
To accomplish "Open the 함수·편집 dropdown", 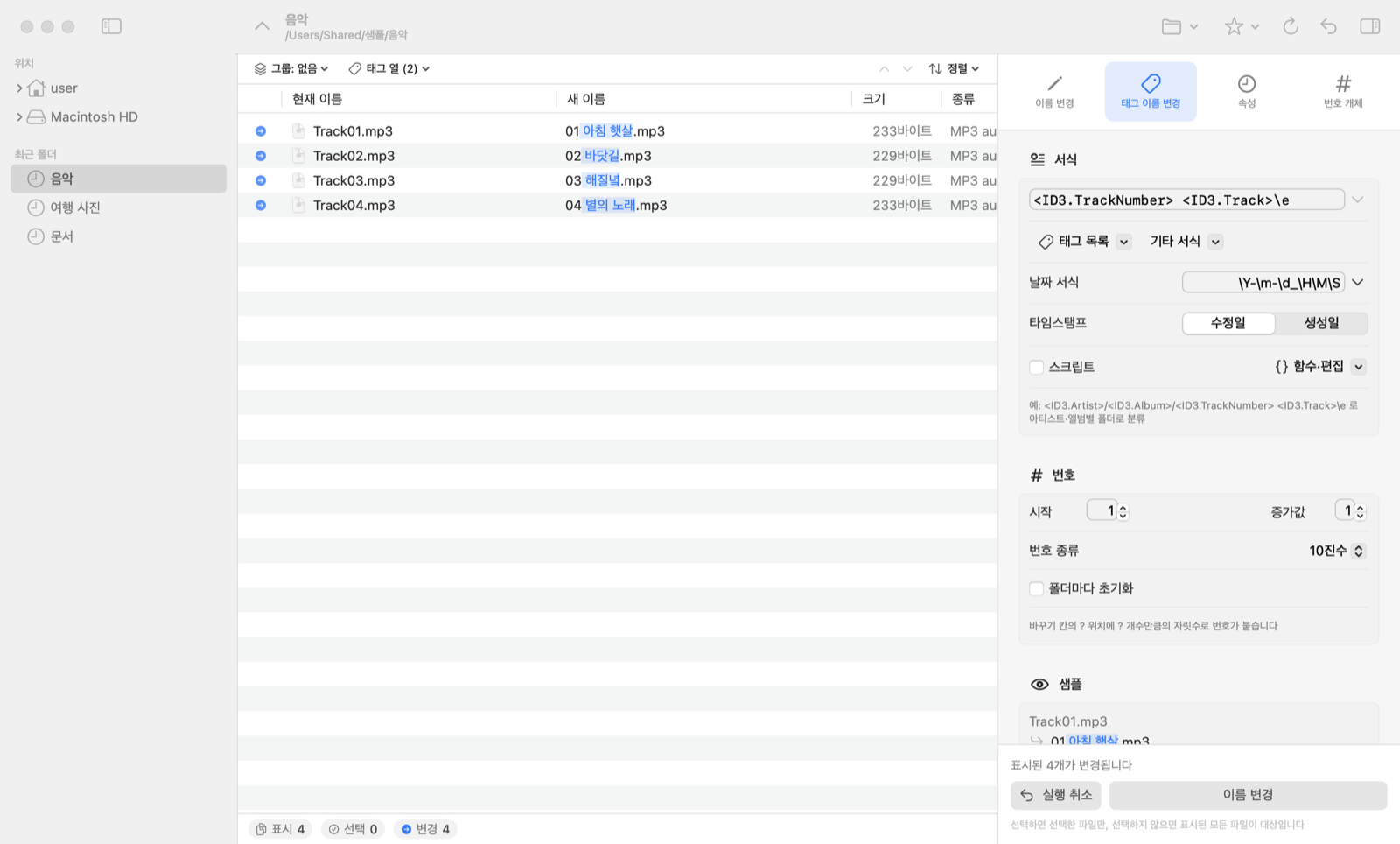I will pos(1319,367).
